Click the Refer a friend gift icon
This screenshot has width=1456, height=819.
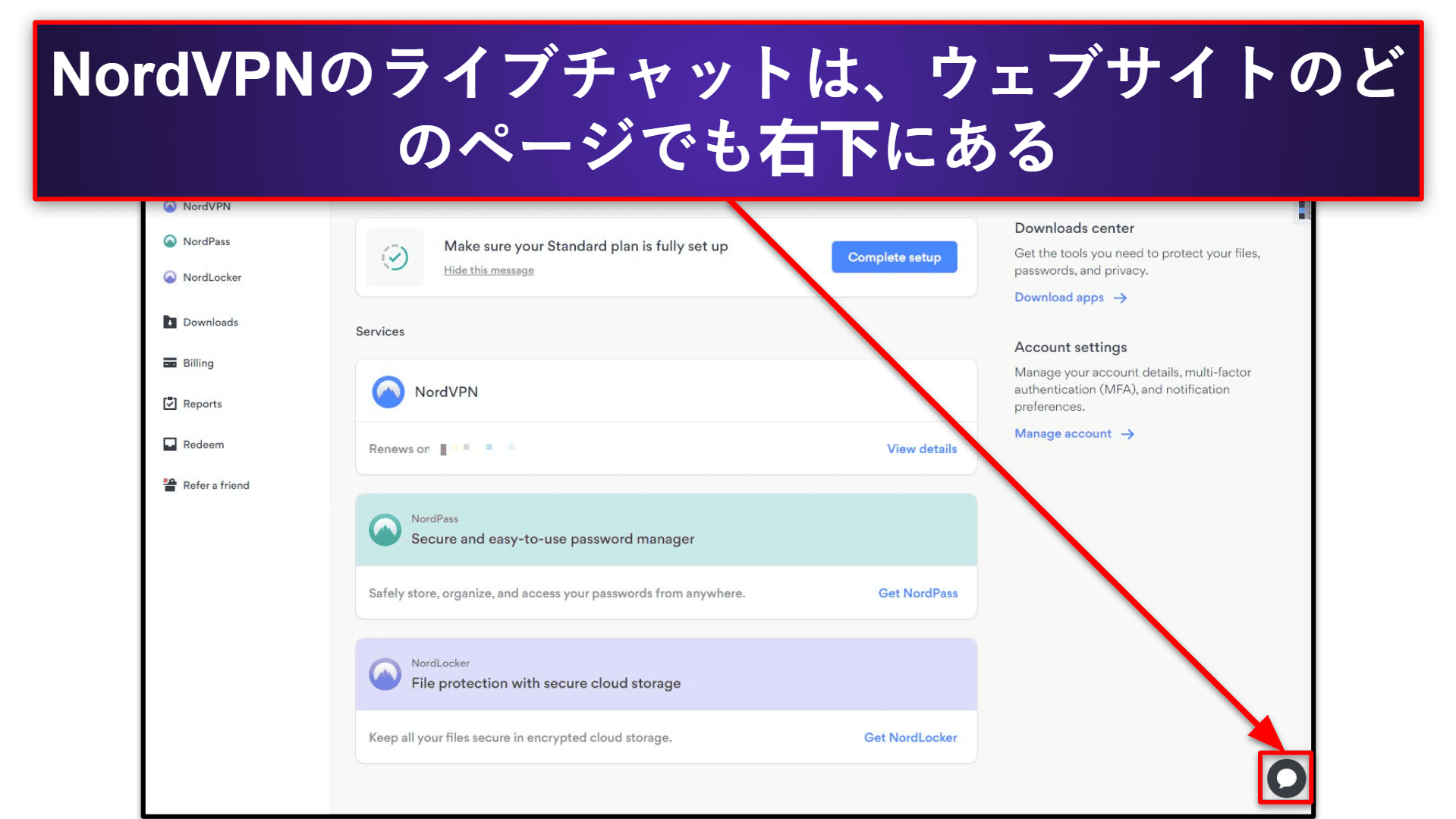coord(170,485)
